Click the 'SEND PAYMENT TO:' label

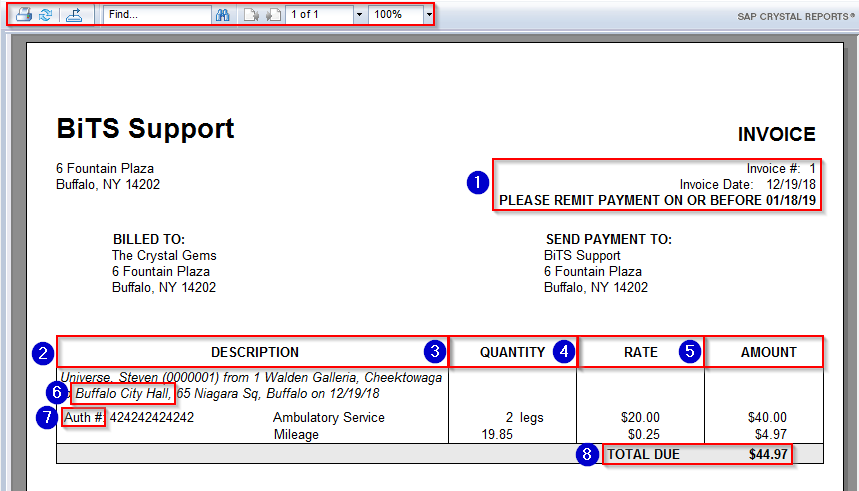pos(609,239)
